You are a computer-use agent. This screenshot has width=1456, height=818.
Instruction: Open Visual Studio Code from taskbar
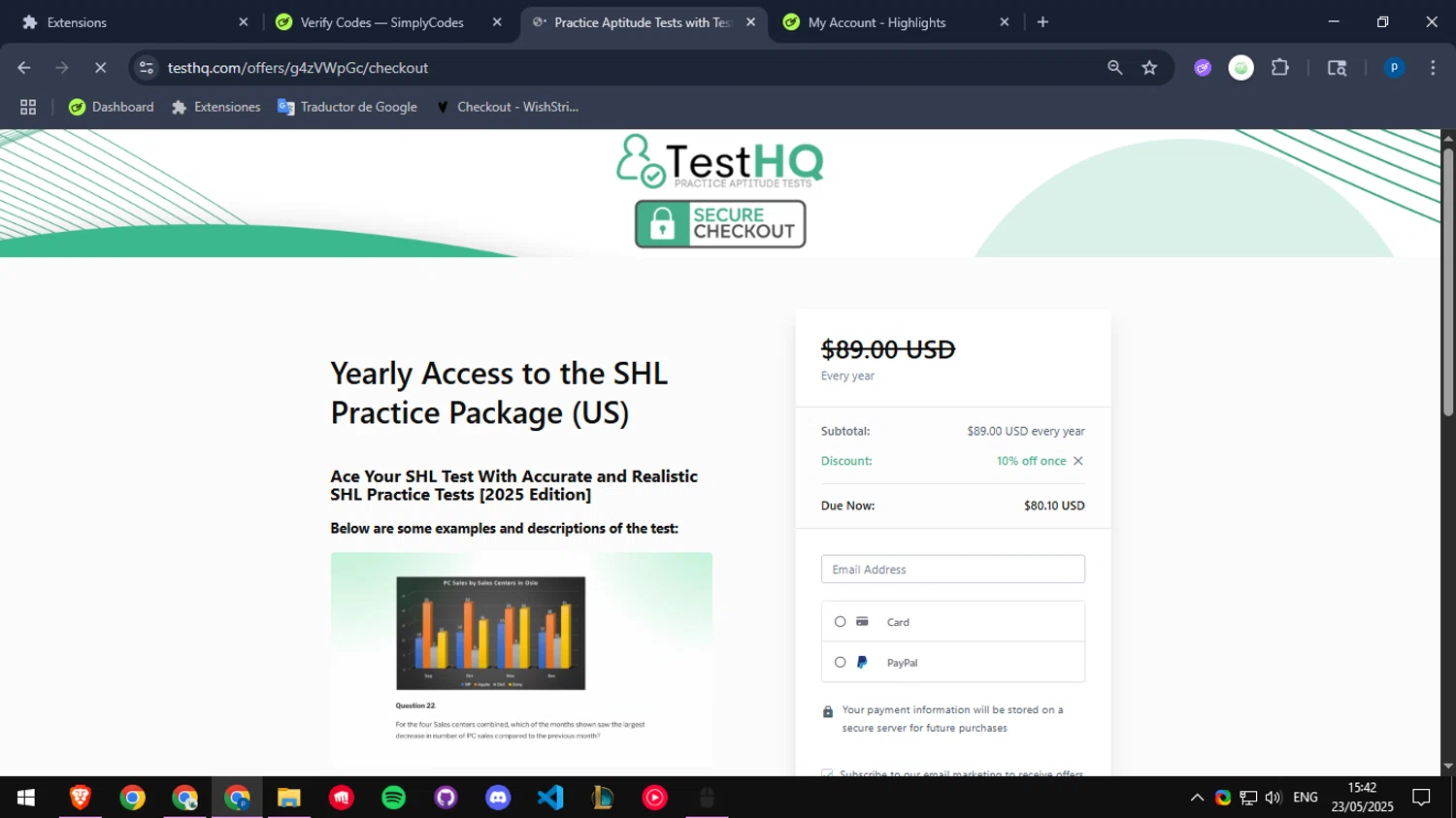pos(550,798)
